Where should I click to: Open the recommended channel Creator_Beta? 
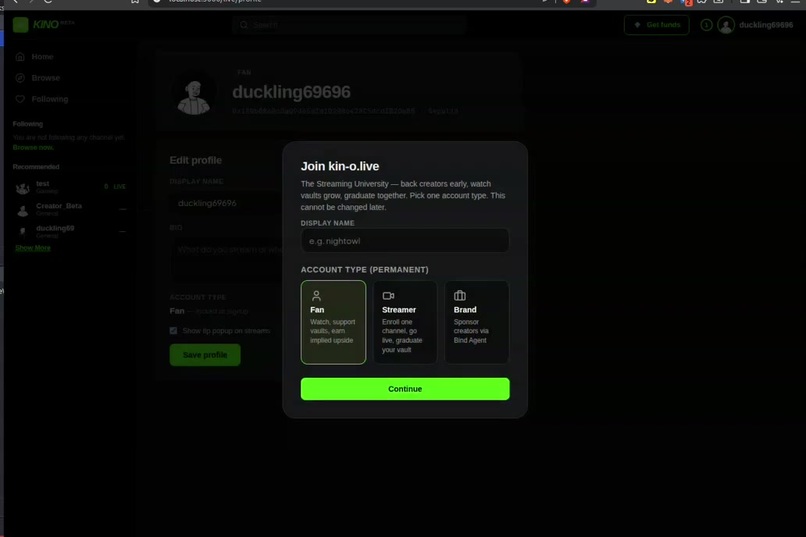[x=70, y=209]
